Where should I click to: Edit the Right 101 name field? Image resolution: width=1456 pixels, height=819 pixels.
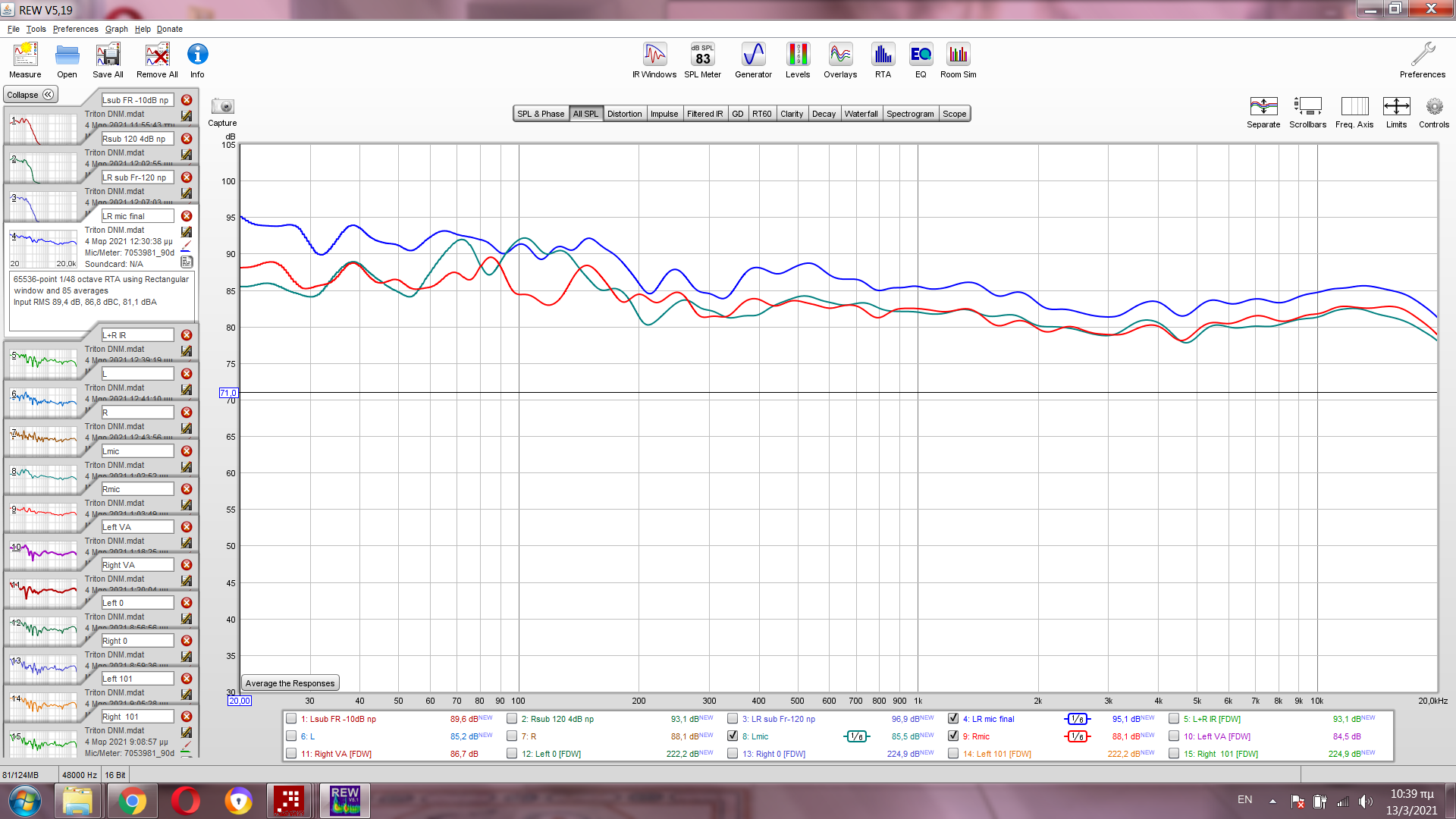point(137,717)
